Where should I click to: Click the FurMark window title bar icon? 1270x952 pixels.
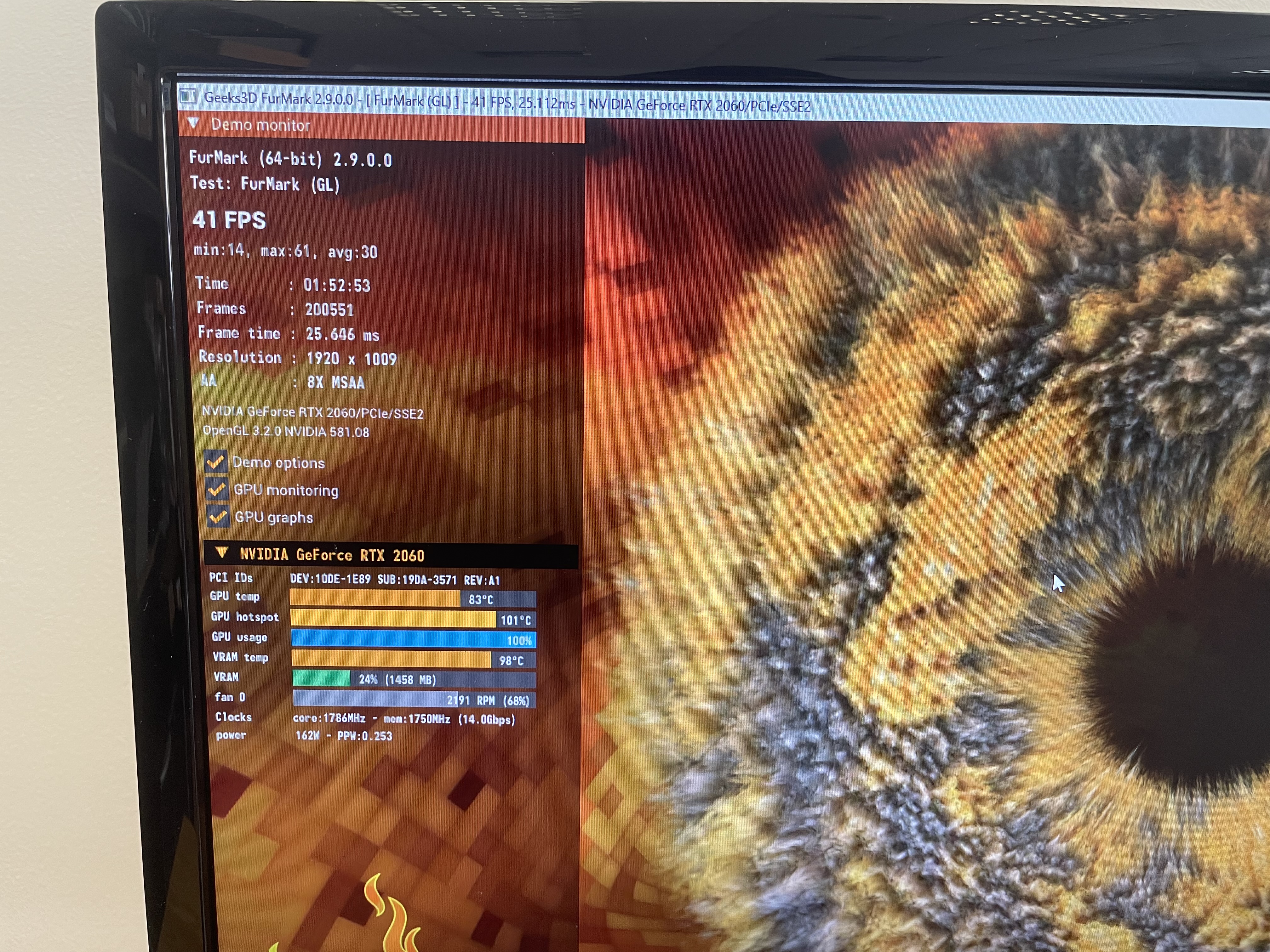[x=188, y=96]
